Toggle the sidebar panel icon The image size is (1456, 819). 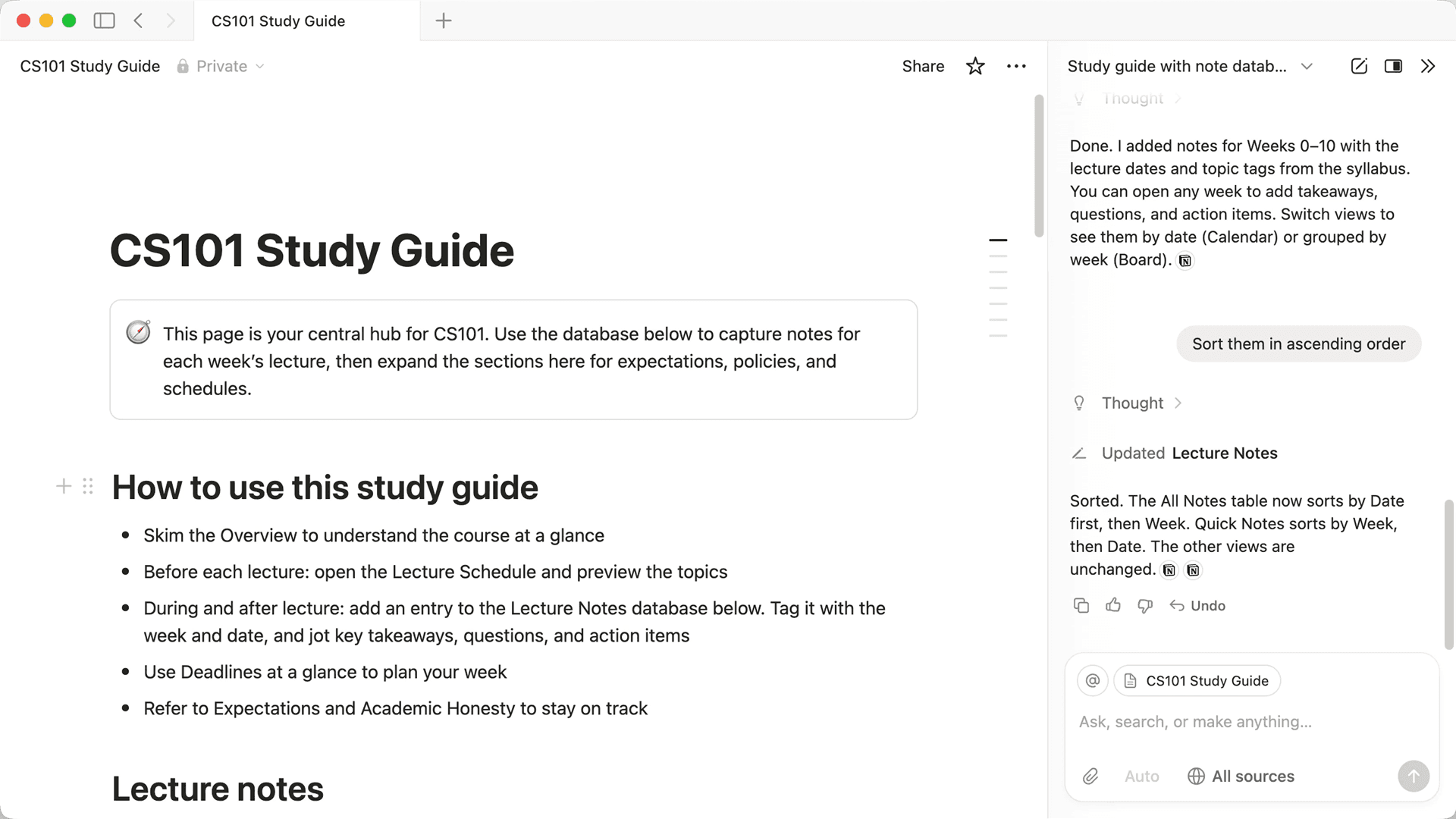tap(104, 20)
